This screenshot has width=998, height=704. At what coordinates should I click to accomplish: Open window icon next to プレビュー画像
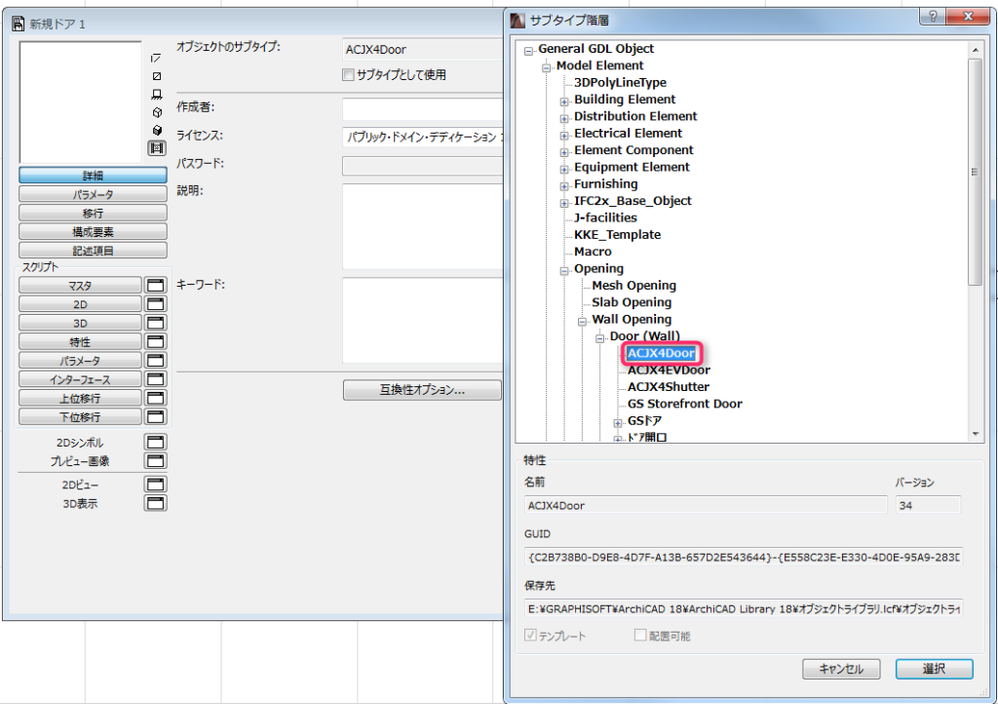[x=155, y=461]
